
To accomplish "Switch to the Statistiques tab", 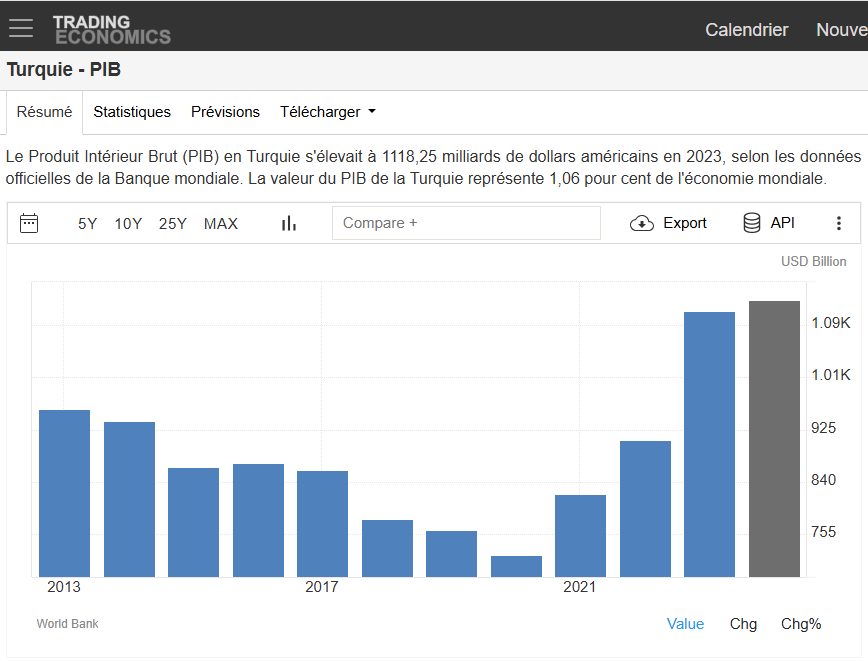I will click(x=132, y=112).
